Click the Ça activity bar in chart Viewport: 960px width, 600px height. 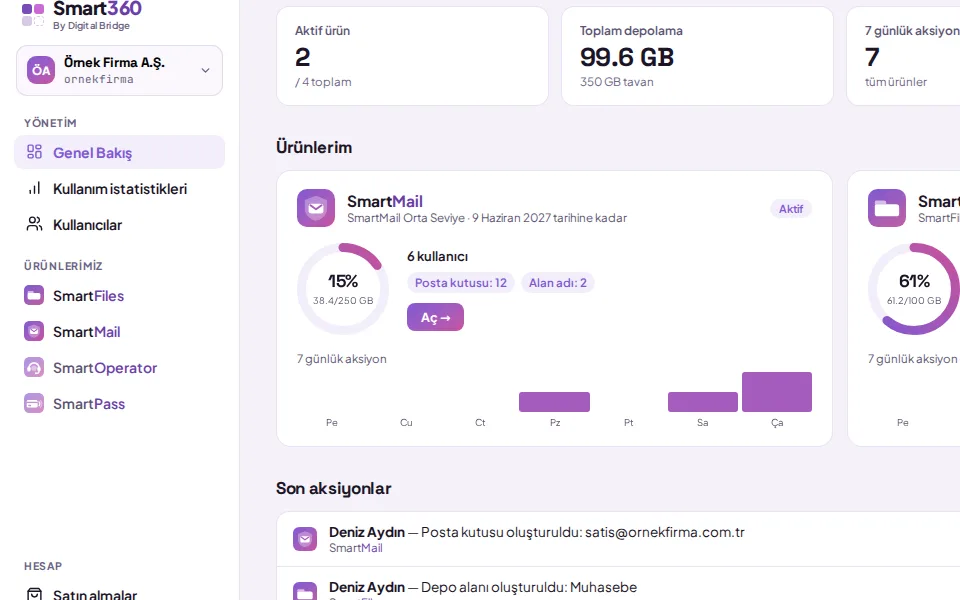pyautogui.click(x=777, y=392)
